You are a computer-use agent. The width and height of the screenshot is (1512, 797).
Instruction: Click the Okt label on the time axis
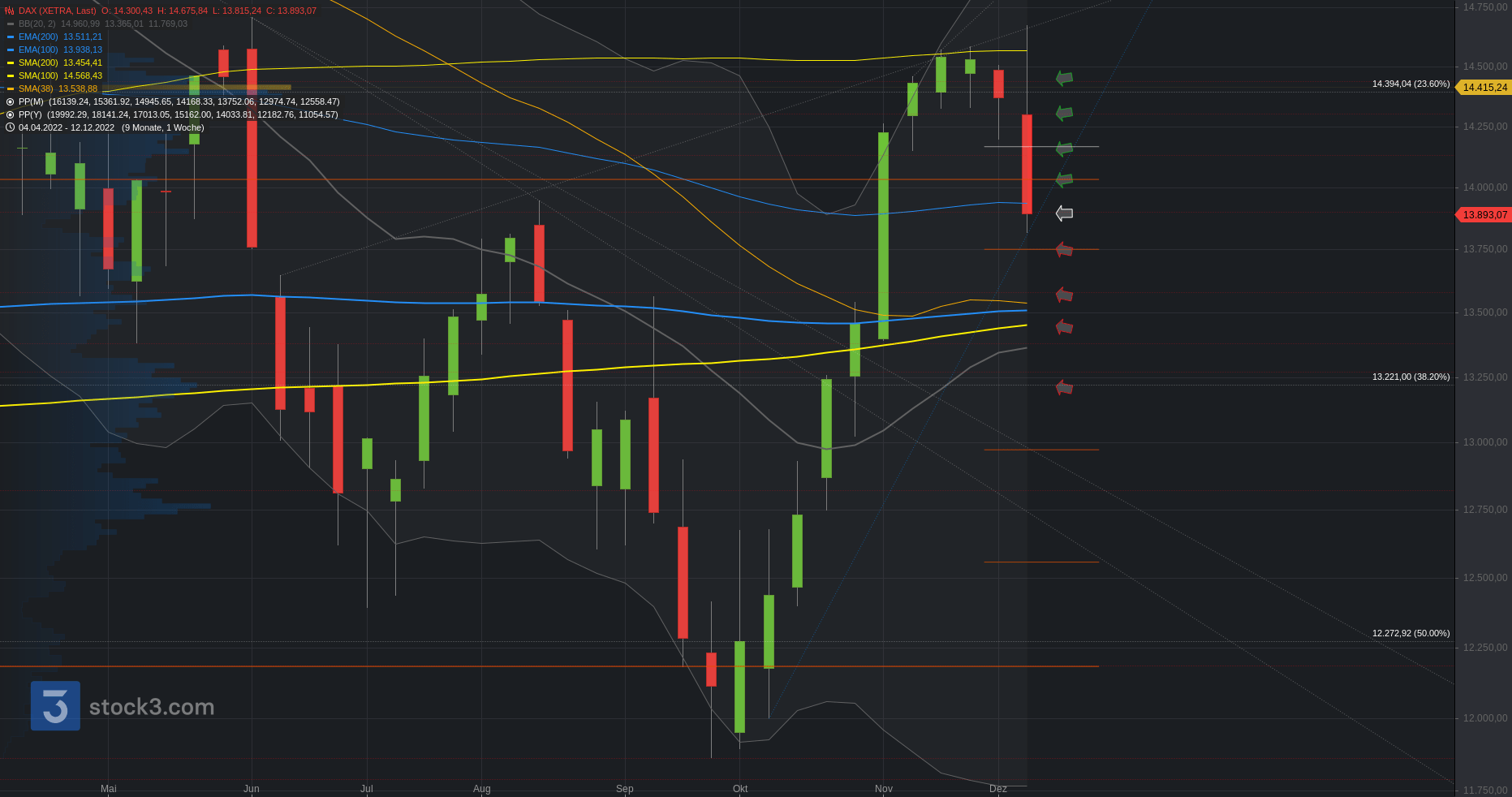click(740, 789)
